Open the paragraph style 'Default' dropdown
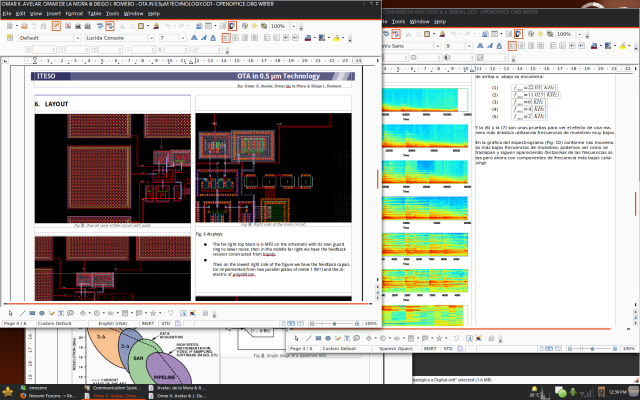640x400 pixels. click(78, 38)
